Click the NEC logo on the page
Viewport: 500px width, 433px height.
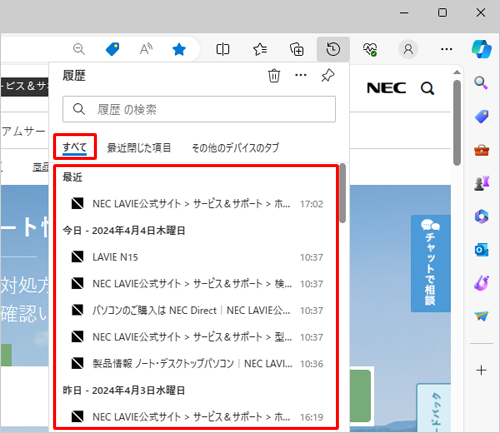[x=386, y=88]
